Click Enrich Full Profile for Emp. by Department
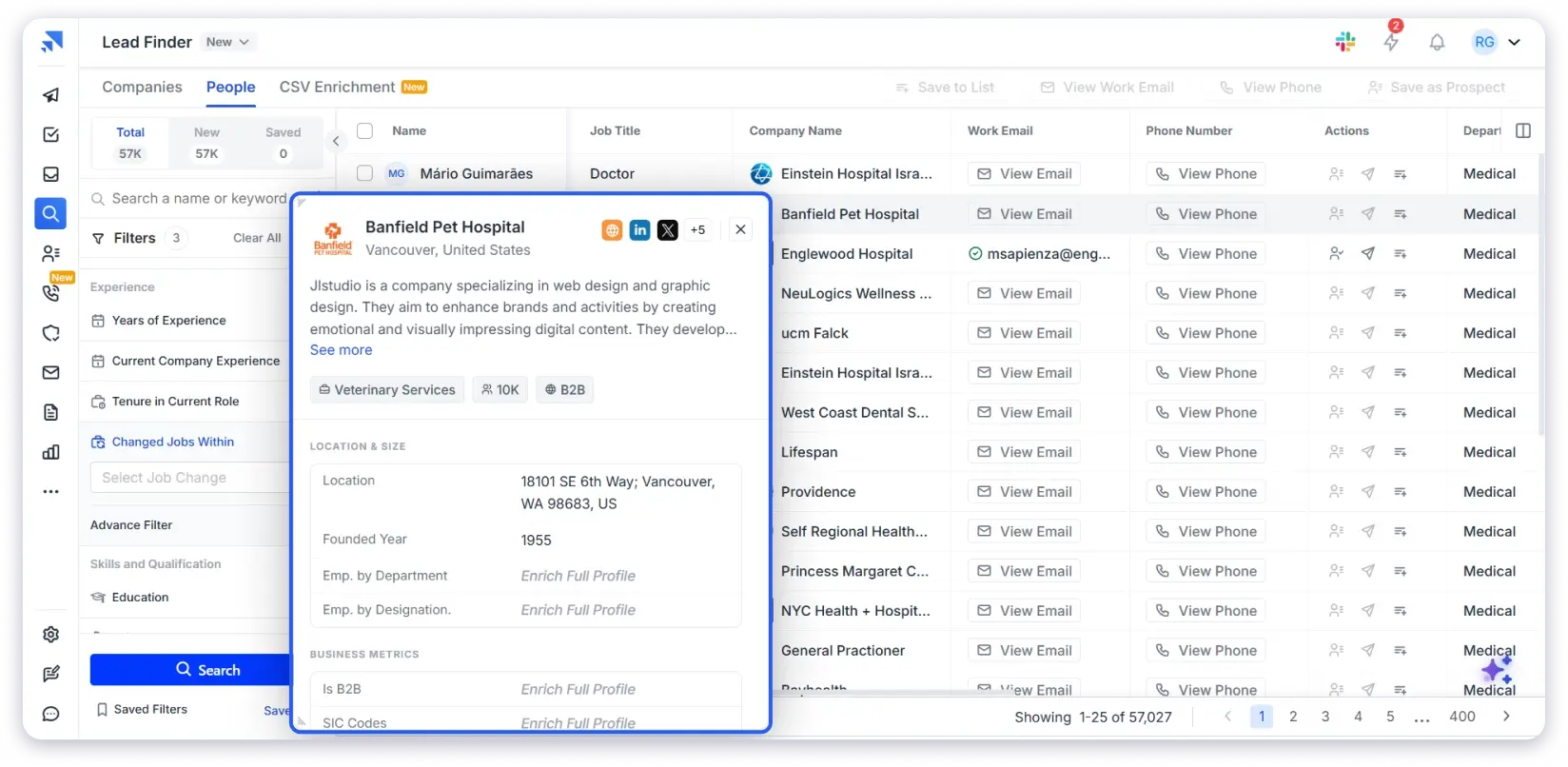The image size is (1568, 767). 578,576
